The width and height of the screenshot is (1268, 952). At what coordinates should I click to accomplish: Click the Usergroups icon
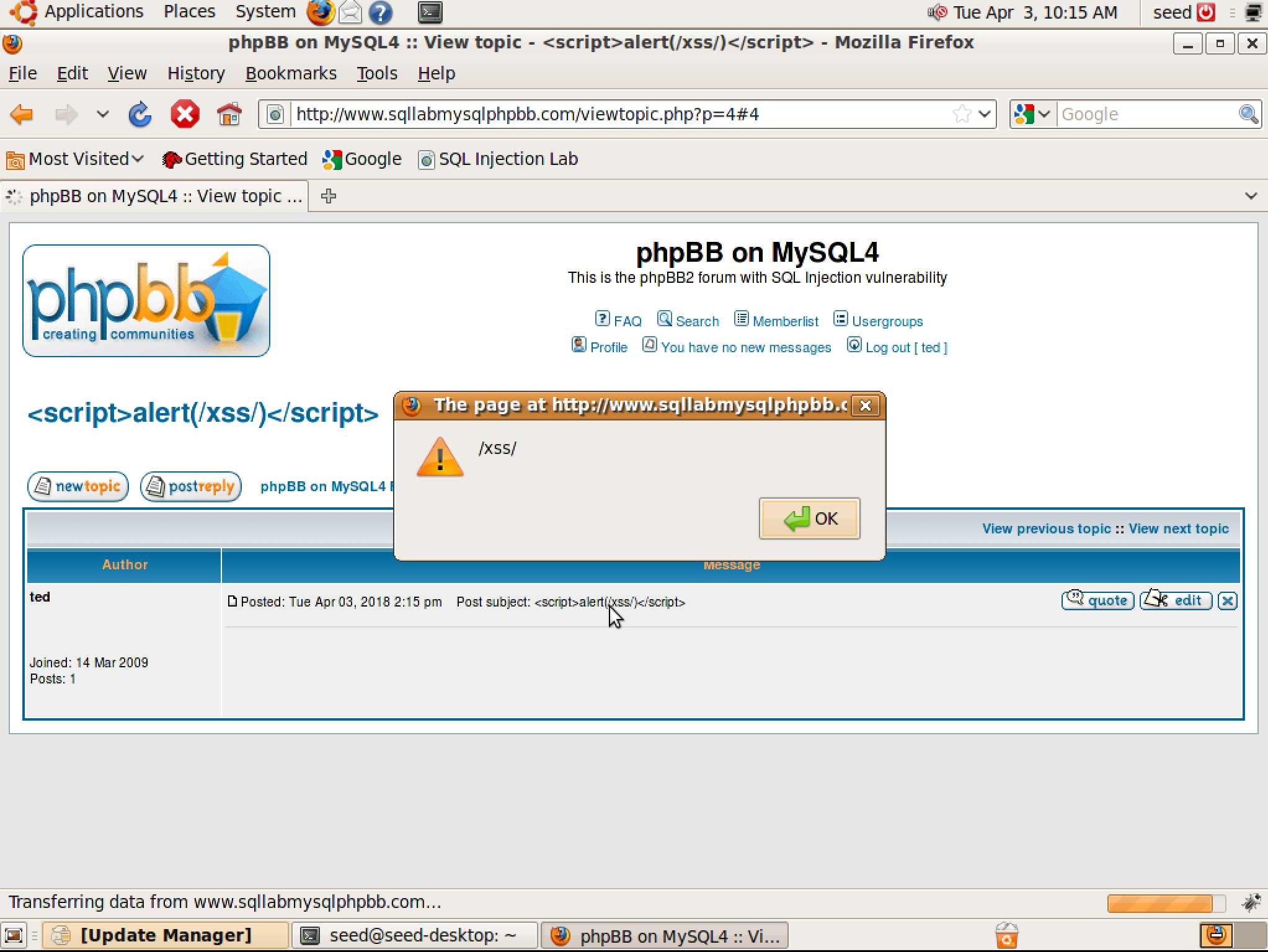click(x=839, y=319)
